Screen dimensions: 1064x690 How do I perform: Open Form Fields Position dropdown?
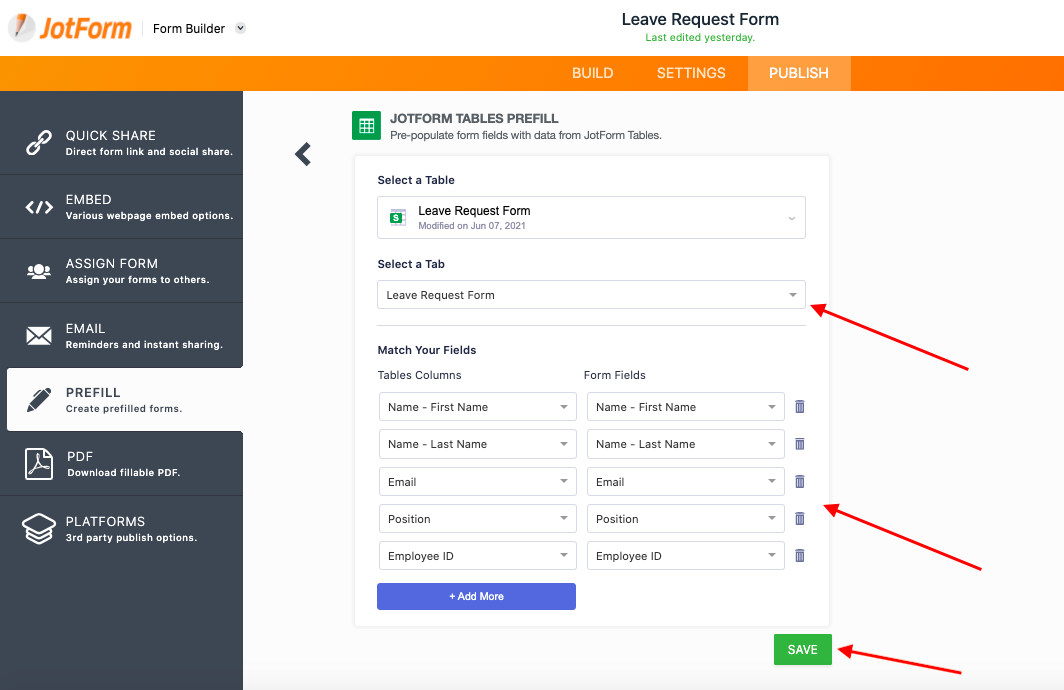685,518
